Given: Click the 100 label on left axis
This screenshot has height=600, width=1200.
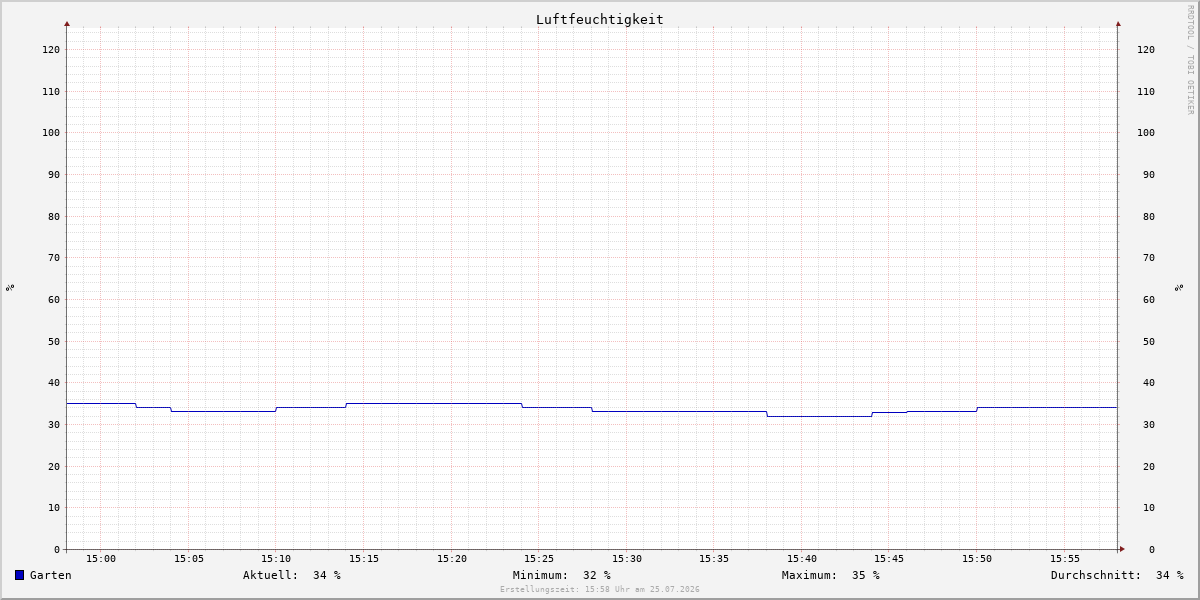Looking at the screenshot, I should (51, 133).
